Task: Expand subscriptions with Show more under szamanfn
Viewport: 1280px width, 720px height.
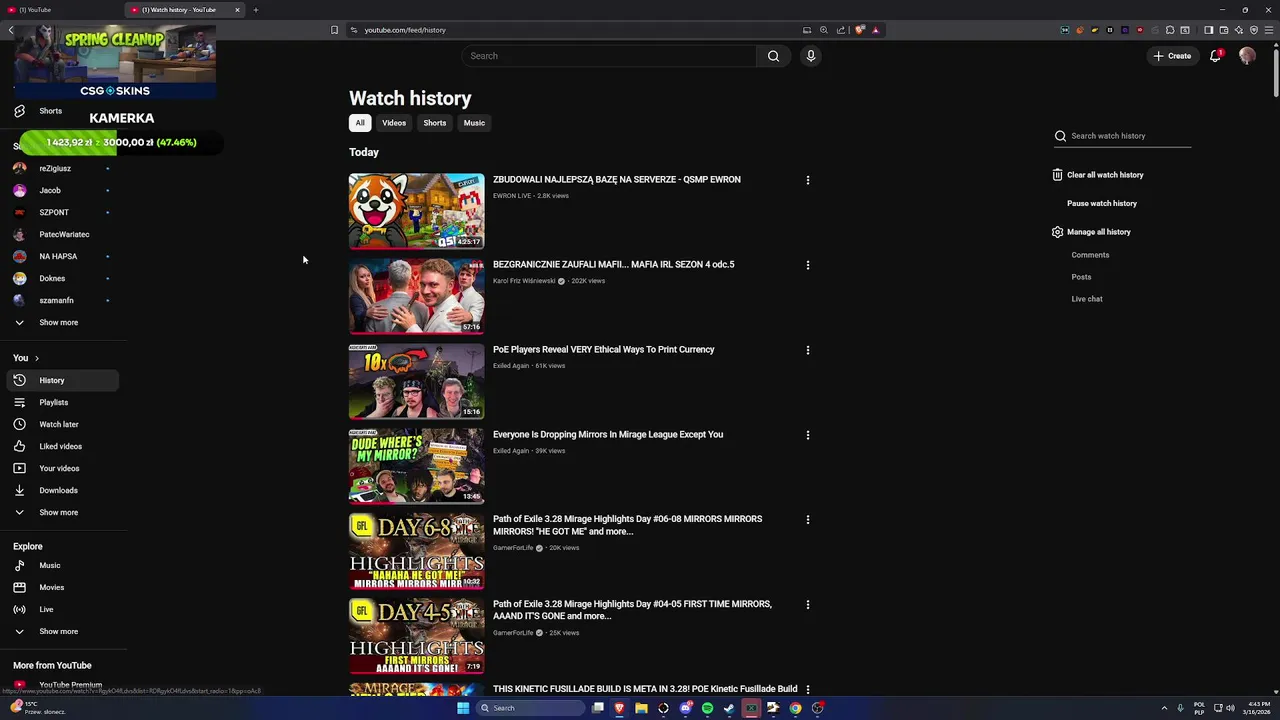Action: (58, 322)
